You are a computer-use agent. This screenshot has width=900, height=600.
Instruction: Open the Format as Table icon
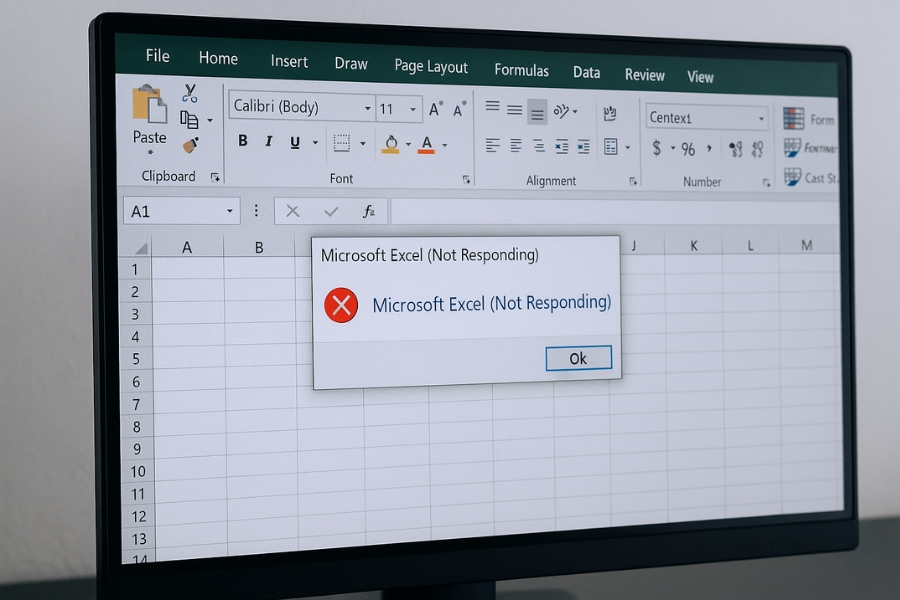coord(793,148)
